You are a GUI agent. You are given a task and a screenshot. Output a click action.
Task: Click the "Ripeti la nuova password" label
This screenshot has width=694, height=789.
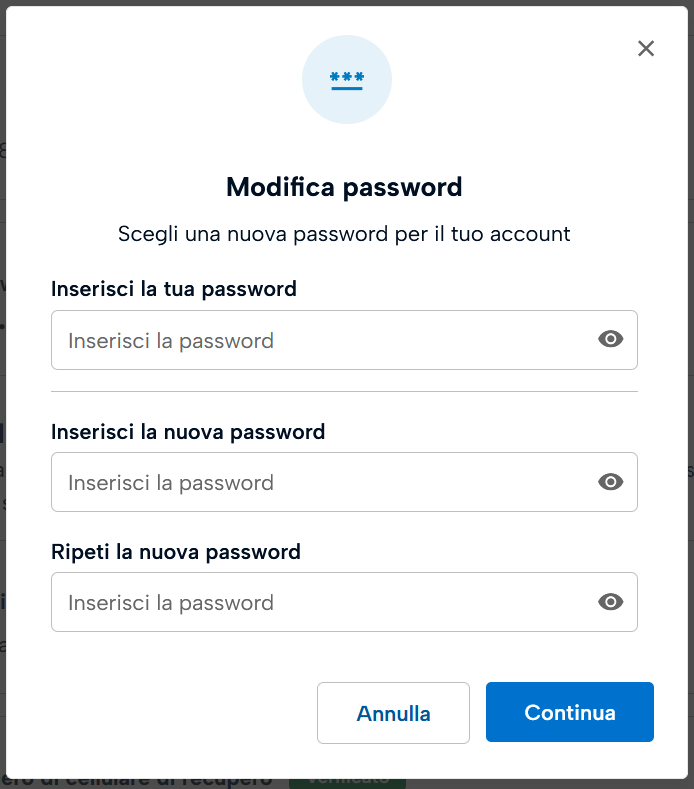176,551
